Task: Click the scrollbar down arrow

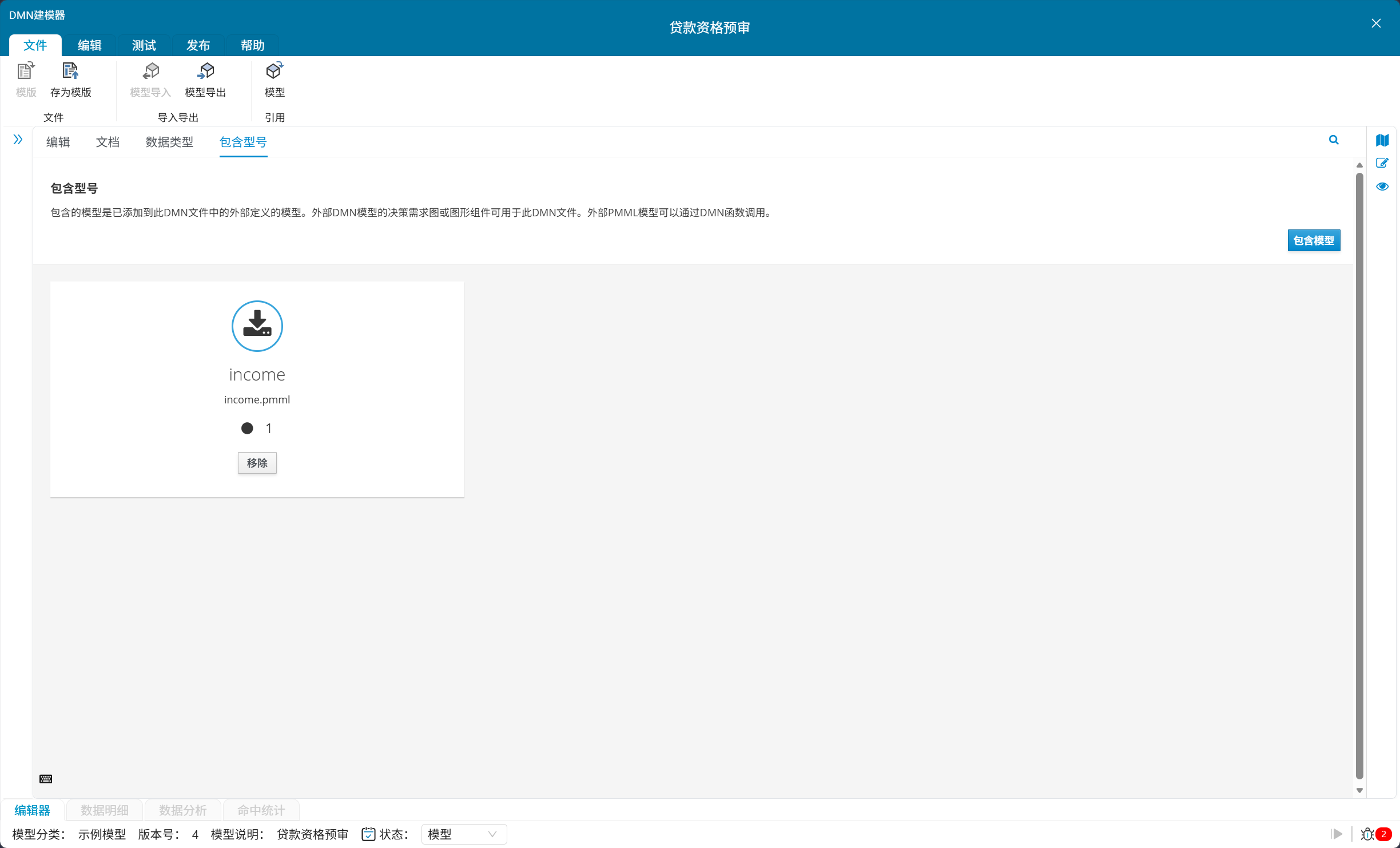Action: coord(1359,790)
